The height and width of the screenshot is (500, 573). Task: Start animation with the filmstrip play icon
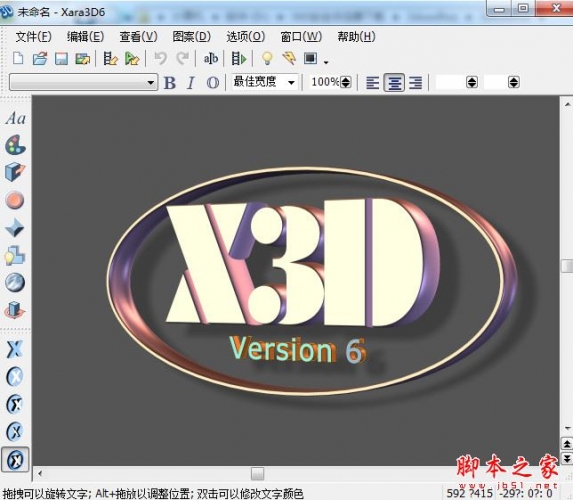coord(239,58)
